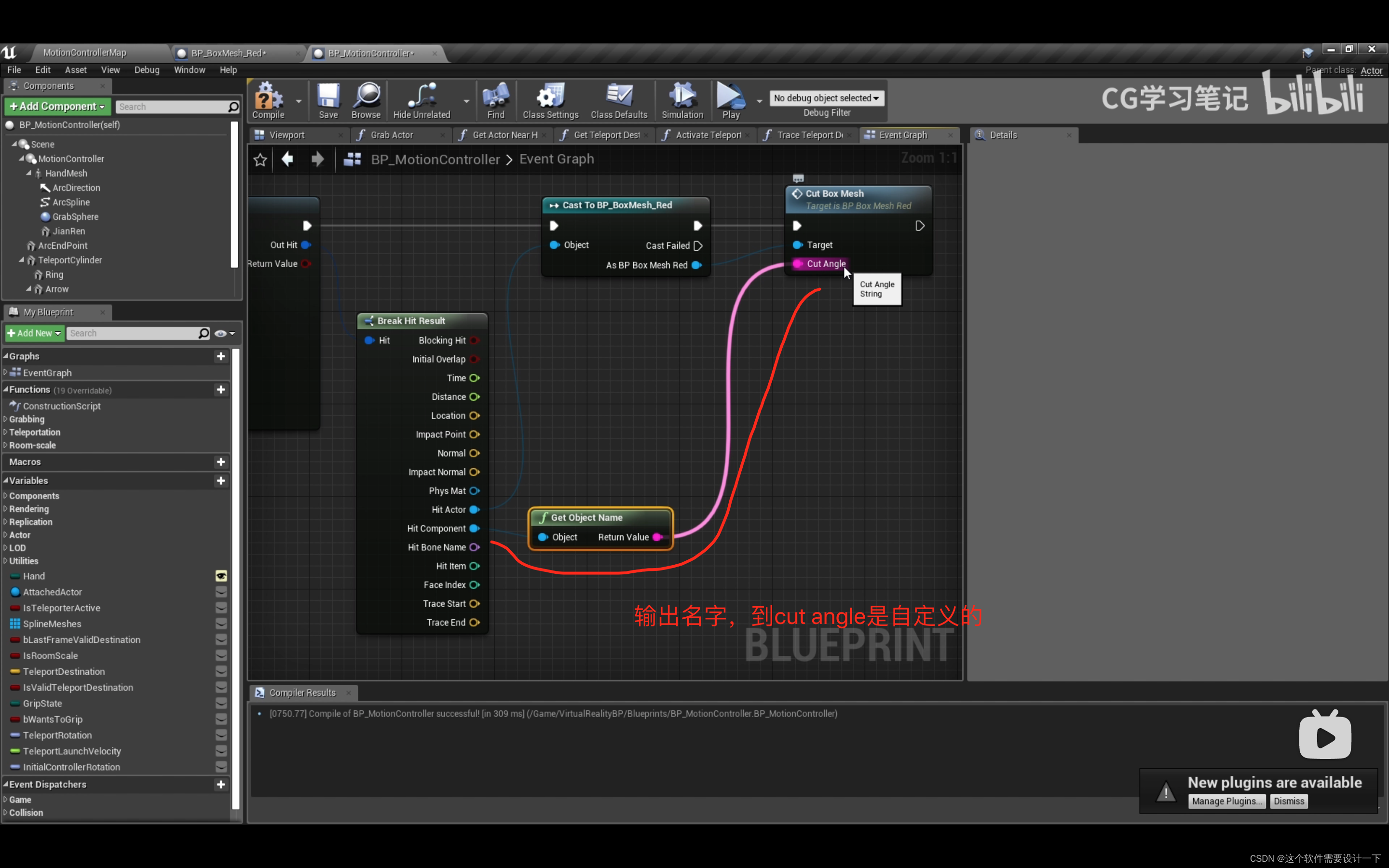Viewport: 1389px width, 868px height.
Task: Click the Manage Plugins button
Action: tap(1226, 801)
